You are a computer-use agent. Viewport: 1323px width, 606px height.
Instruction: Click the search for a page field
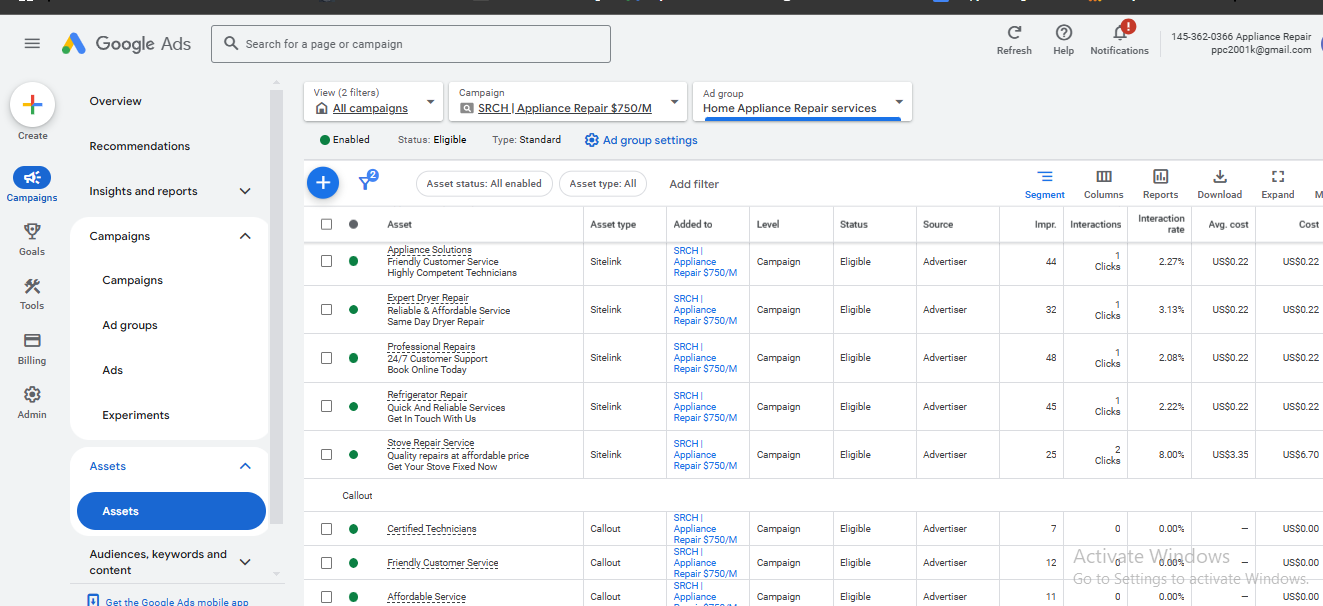click(411, 44)
